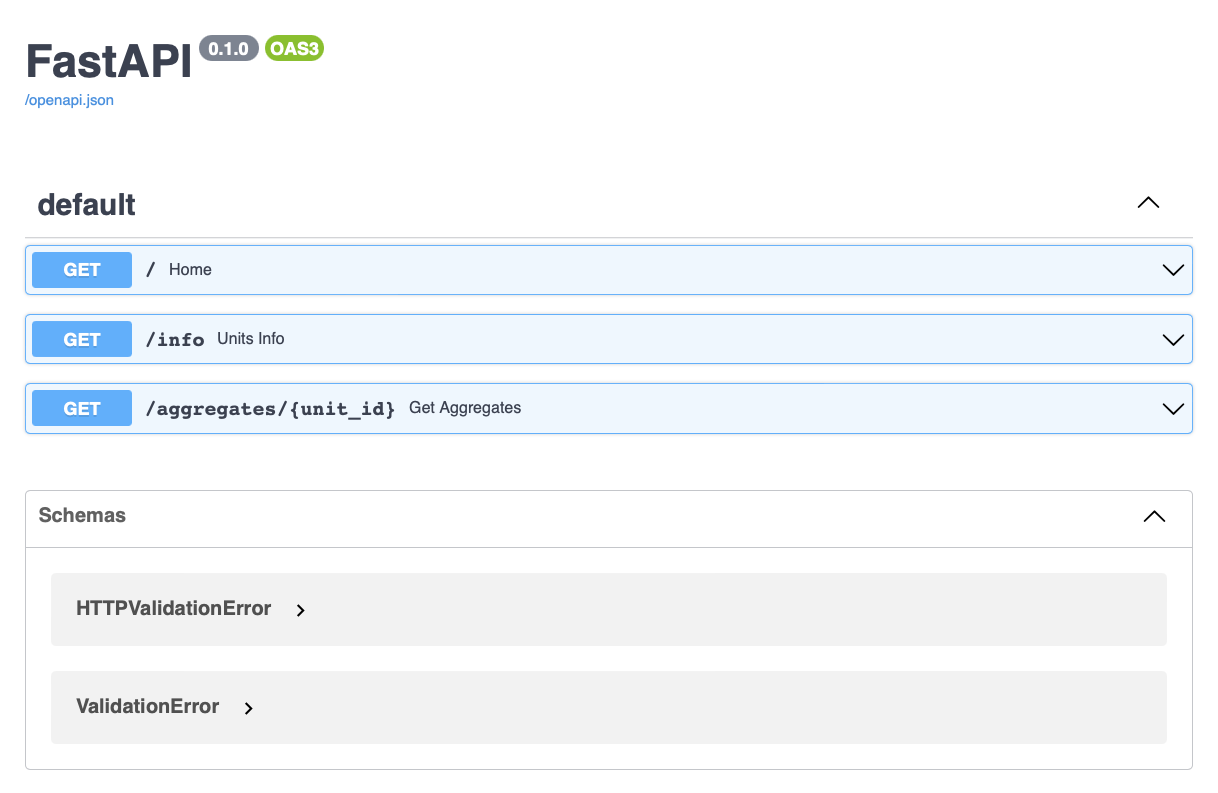Expand the Get Aggregates endpoint arrow
The image size is (1218, 793).
(x=1173, y=408)
